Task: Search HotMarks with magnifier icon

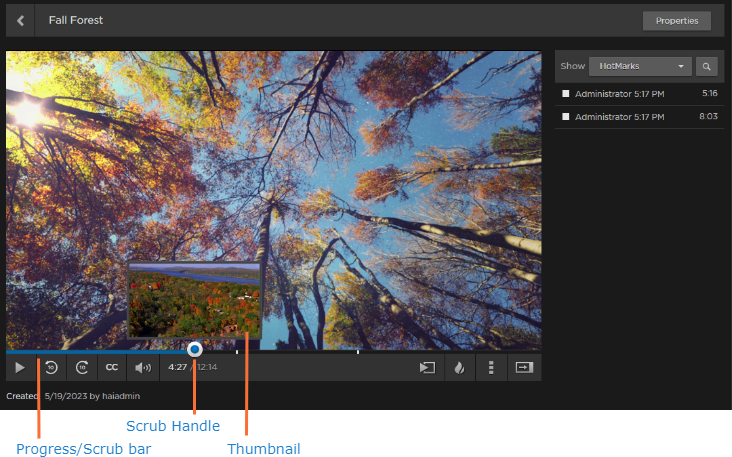Action: point(706,66)
